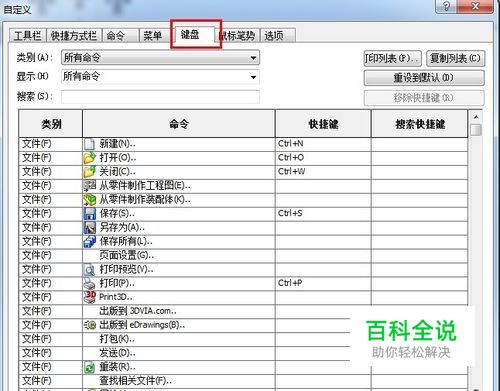This screenshot has width=500, height=391.
Task: Open the 显示(H) dropdown showing 所有命令
Action: click(x=160, y=77)
